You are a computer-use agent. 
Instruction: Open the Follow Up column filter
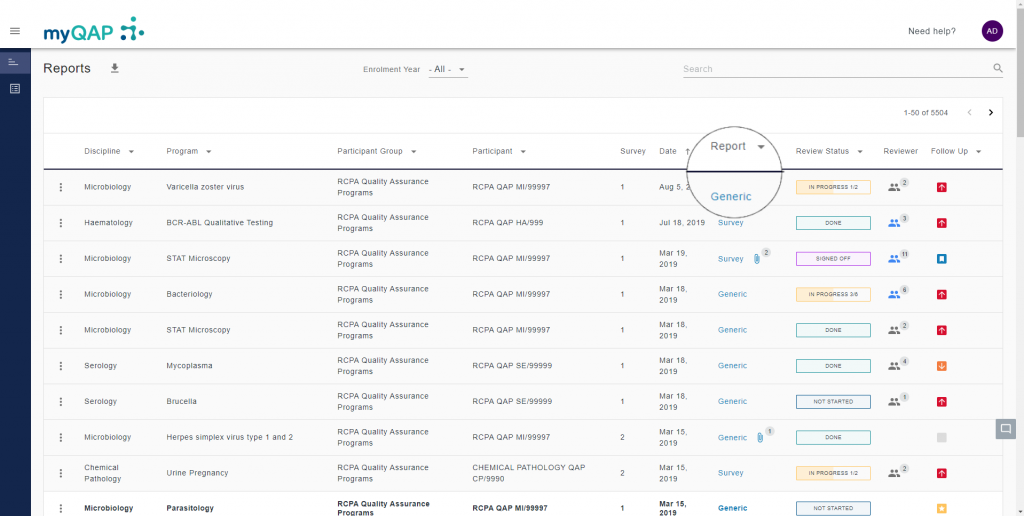pyautogui.click(x=978, y=152)
